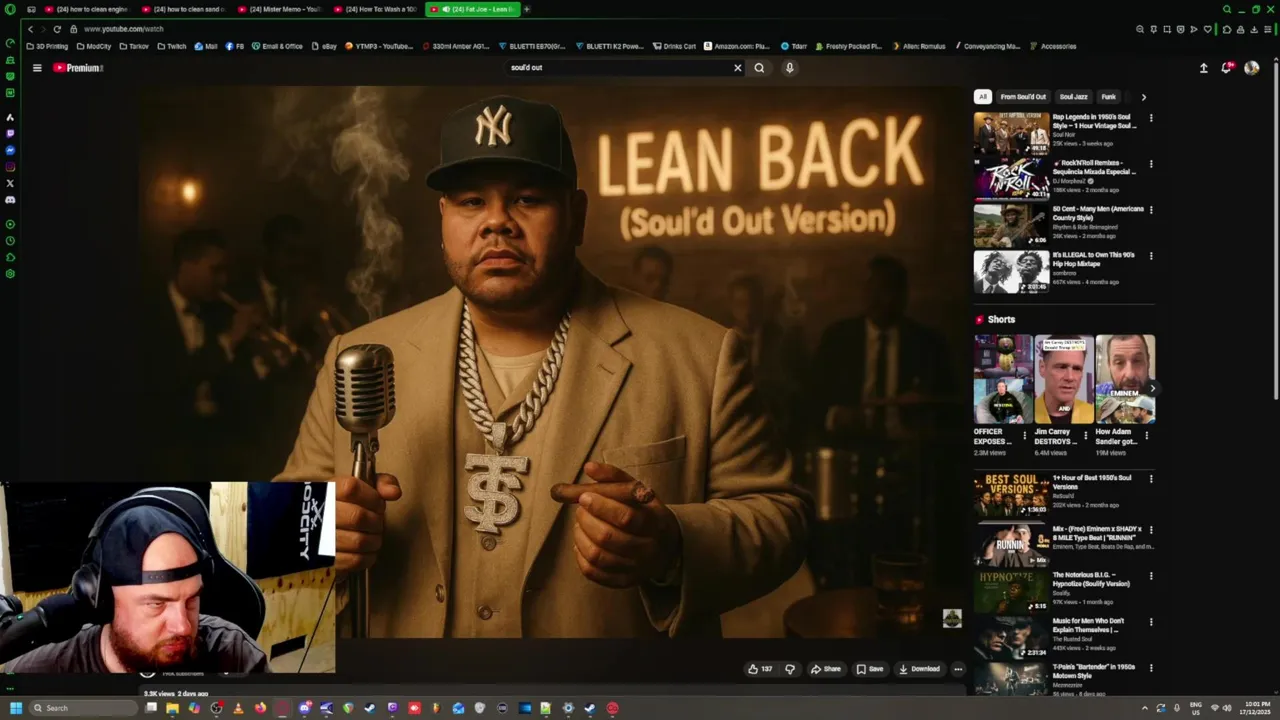The width and height of the screenshot is (1280, 720).
Task: Open VLC from the taskbar
Action: coord(238,708)
